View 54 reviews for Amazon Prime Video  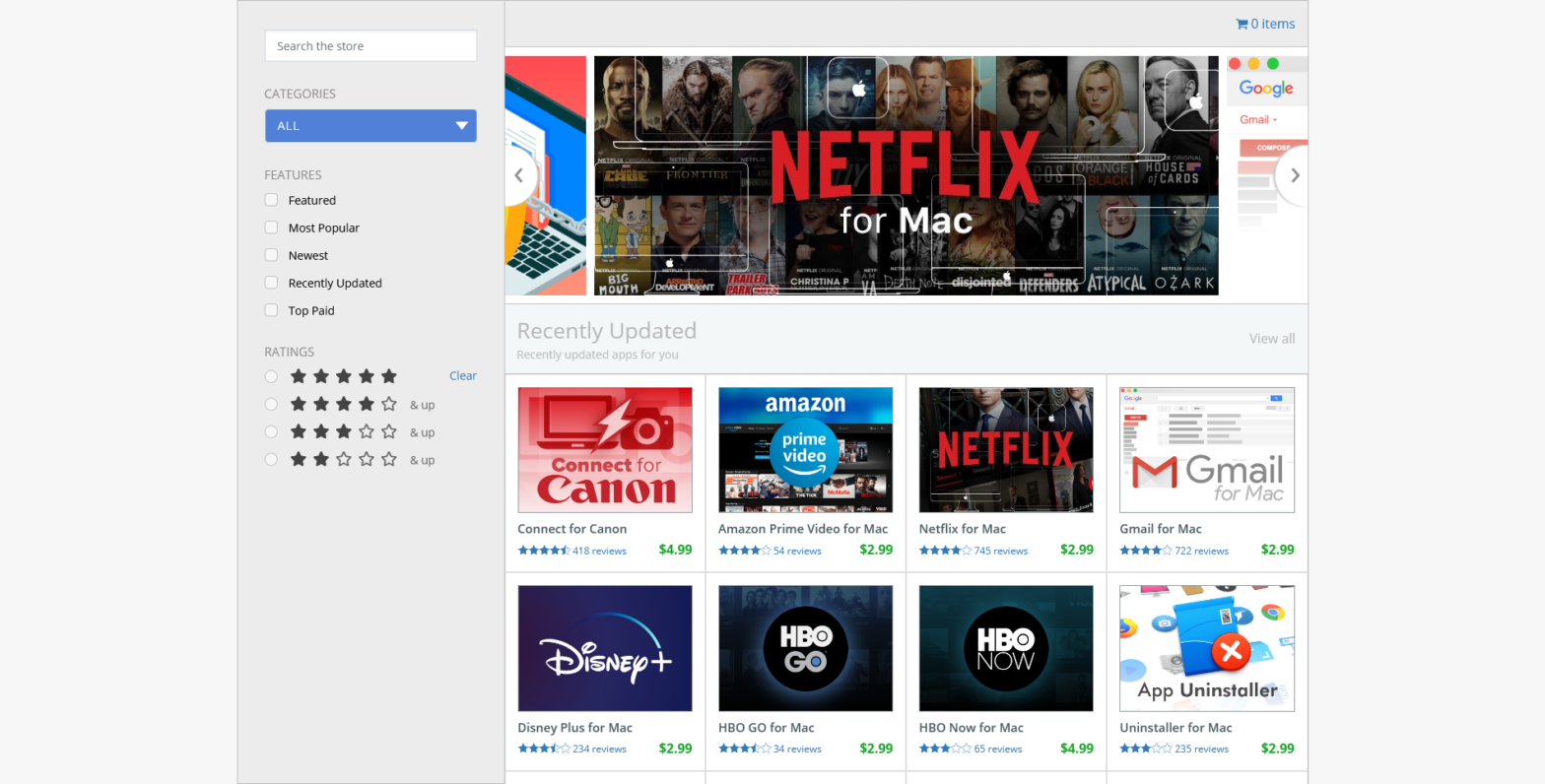797,551
